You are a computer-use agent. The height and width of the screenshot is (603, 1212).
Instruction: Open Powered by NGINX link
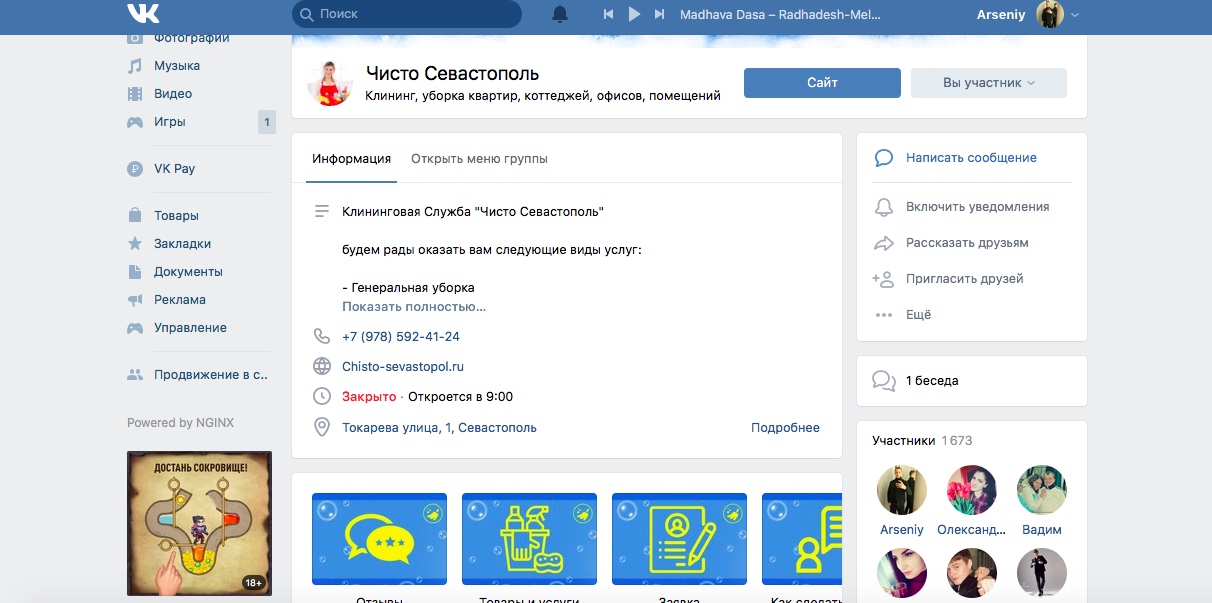(180, 423)
